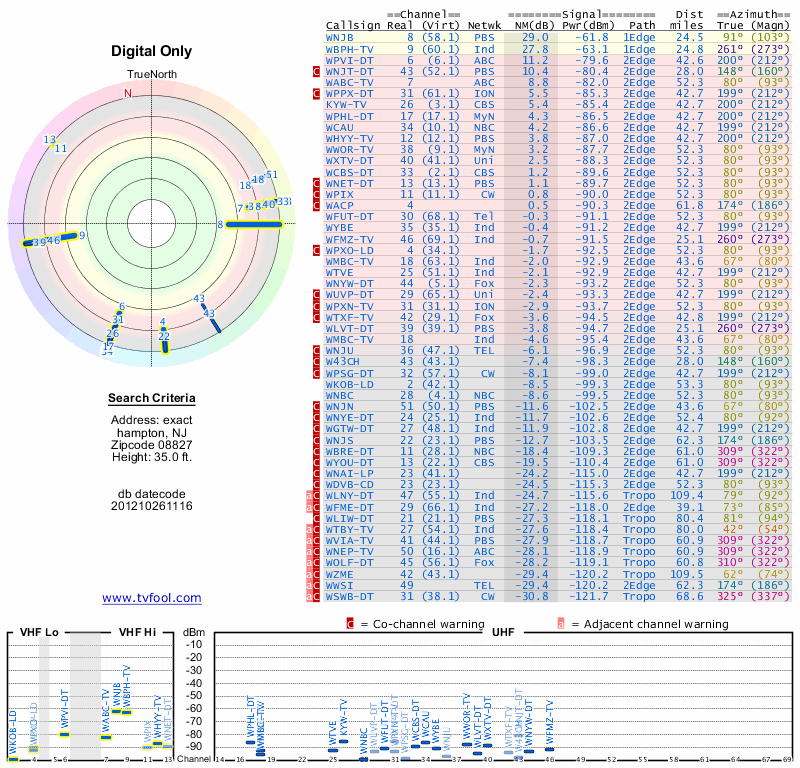Click the WFMZ-TV marker in UHF chart
The height and width of the screenshot is (768, 800).
click(548, 747)
